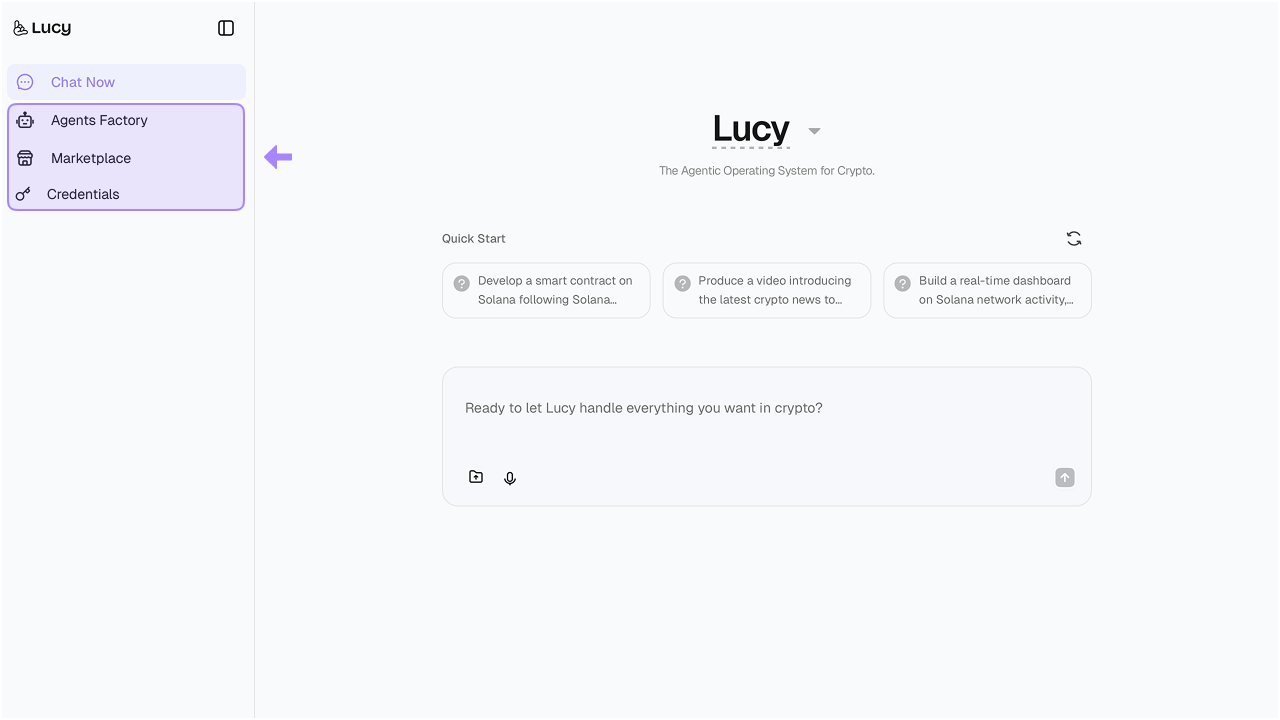1280x720 pixels.
Task: Refresh the Quick Start suggestions
Action: [x=1074, y=238]
